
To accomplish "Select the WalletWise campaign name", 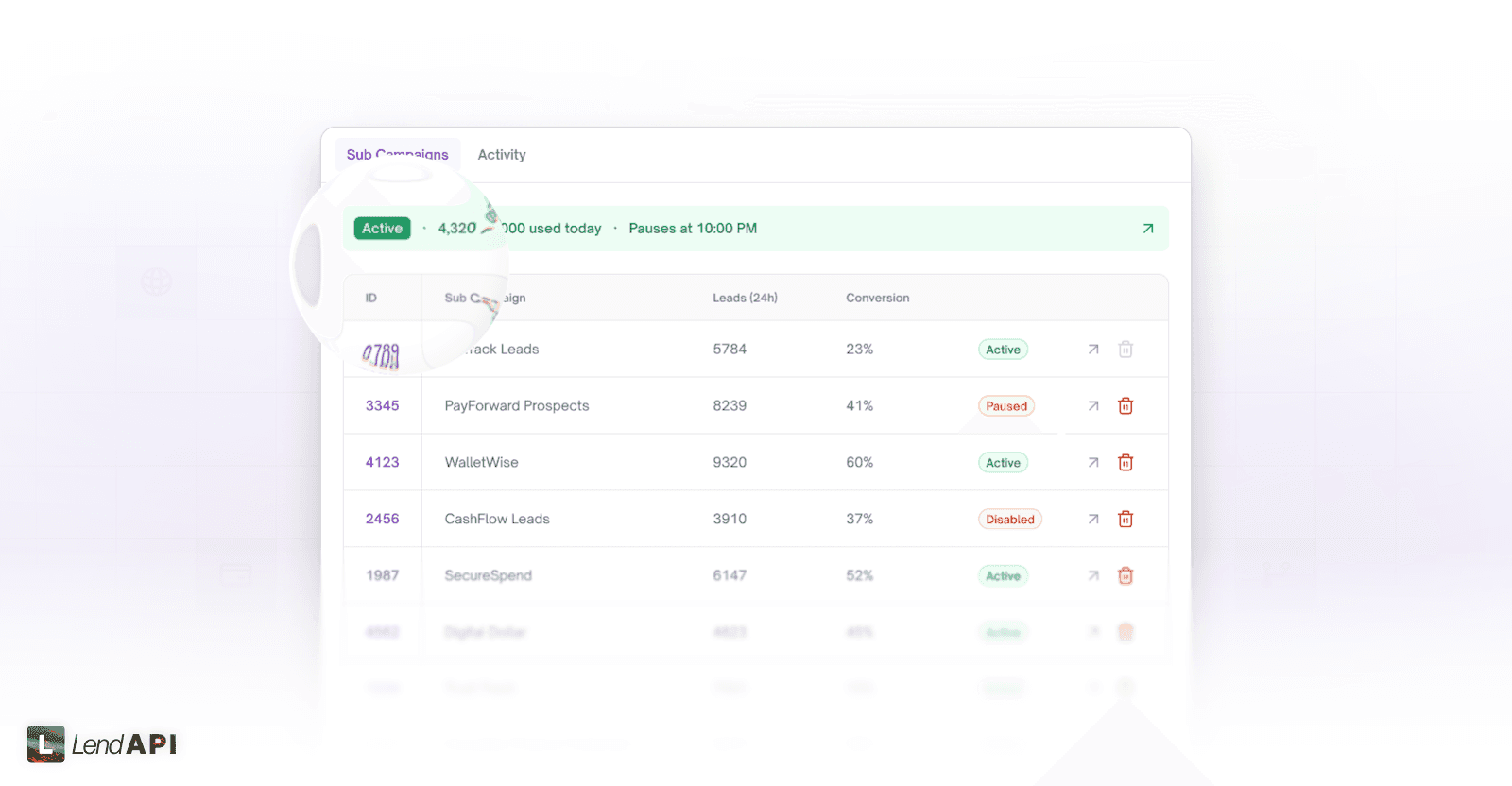I will [481, 463].
